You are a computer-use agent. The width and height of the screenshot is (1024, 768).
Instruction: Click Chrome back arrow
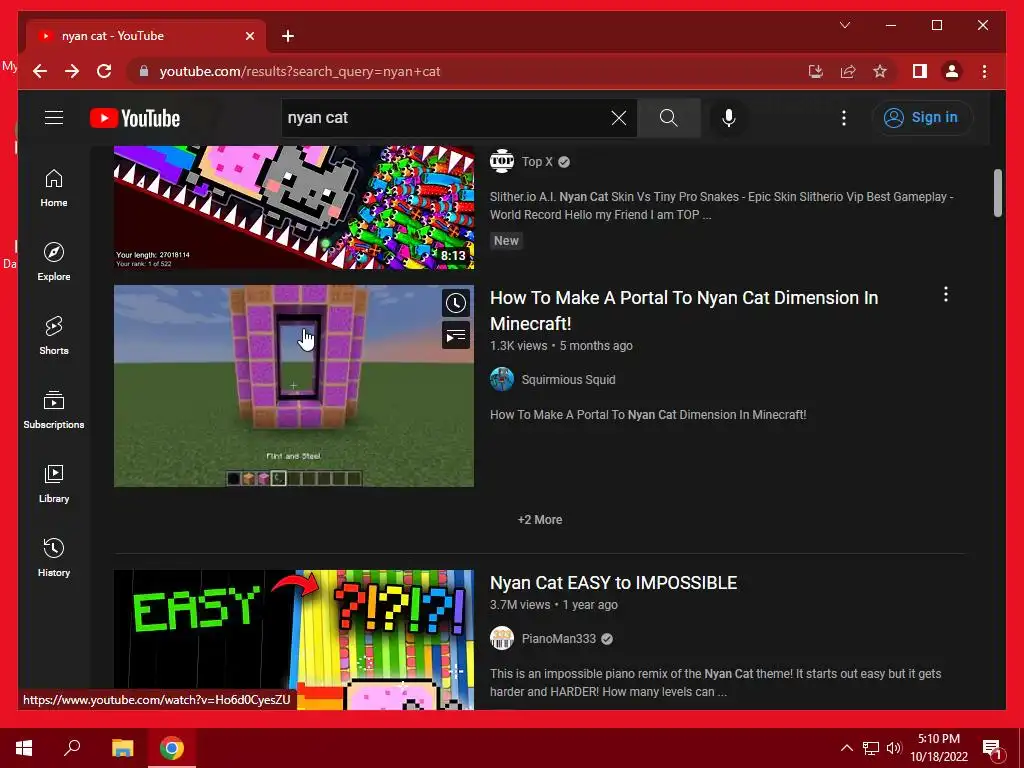(x=40, y=71)
